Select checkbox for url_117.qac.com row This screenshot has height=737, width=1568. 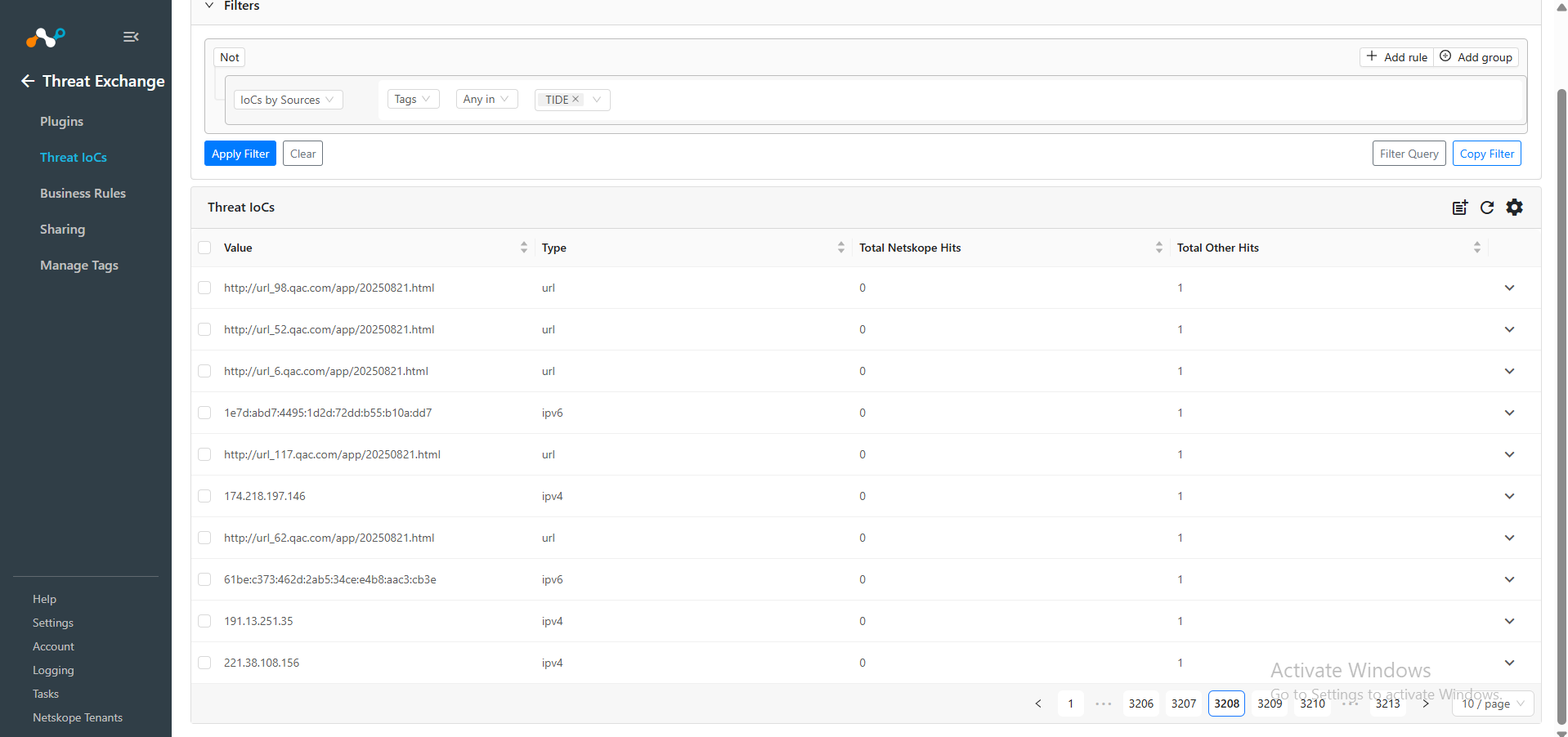click(x=204, y=454)
